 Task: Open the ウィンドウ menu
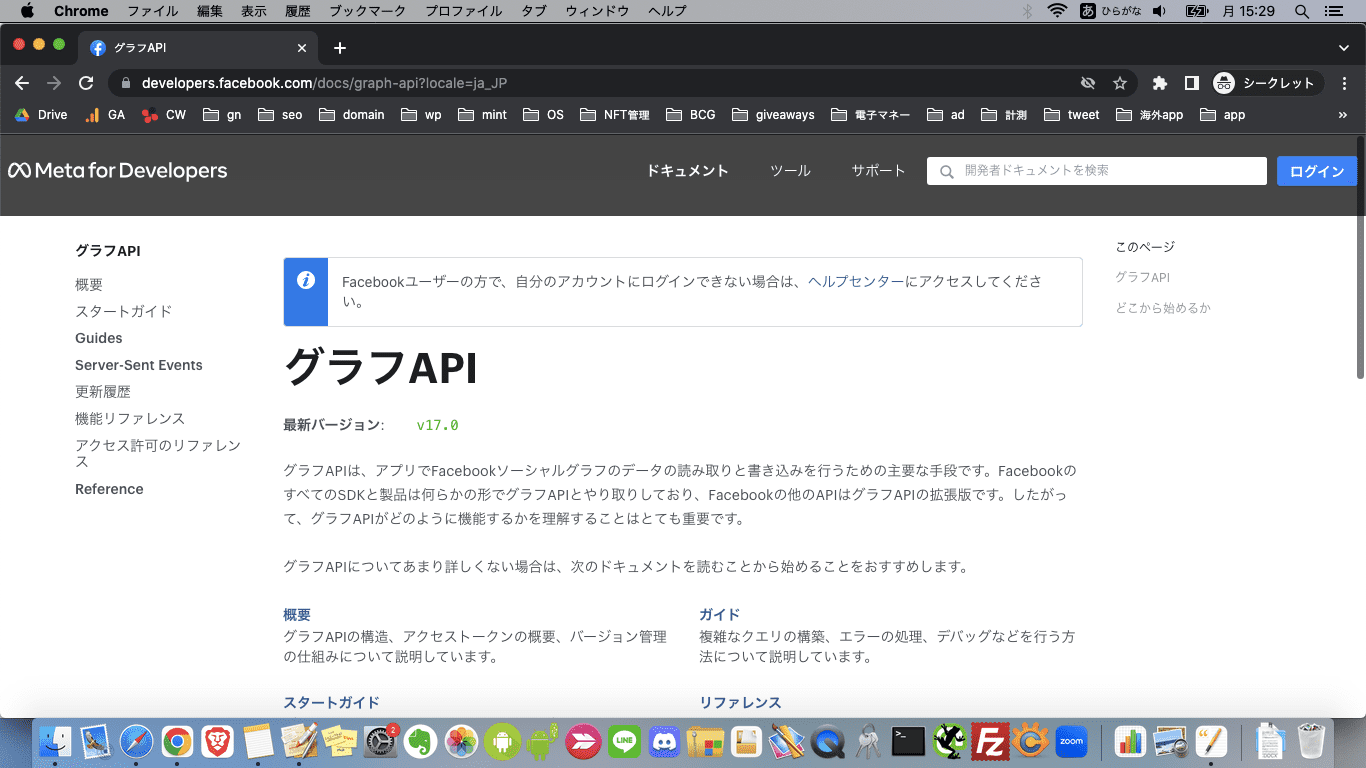point(598,11)
